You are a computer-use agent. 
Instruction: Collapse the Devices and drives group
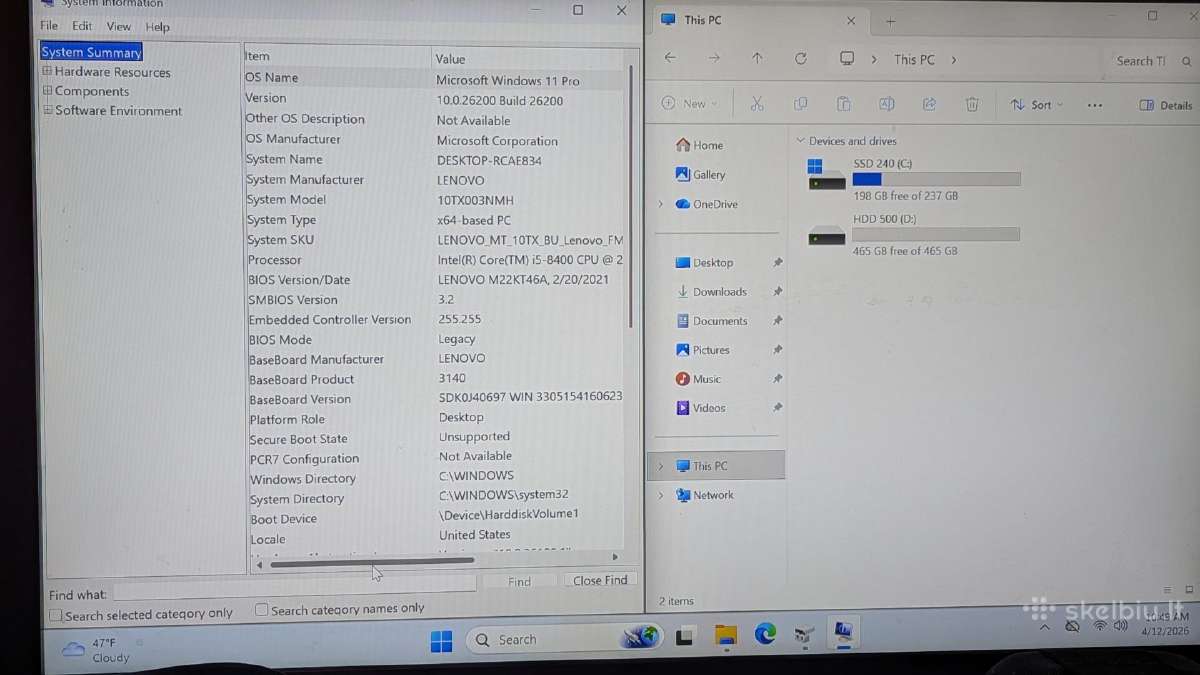[x=800, y=141]
